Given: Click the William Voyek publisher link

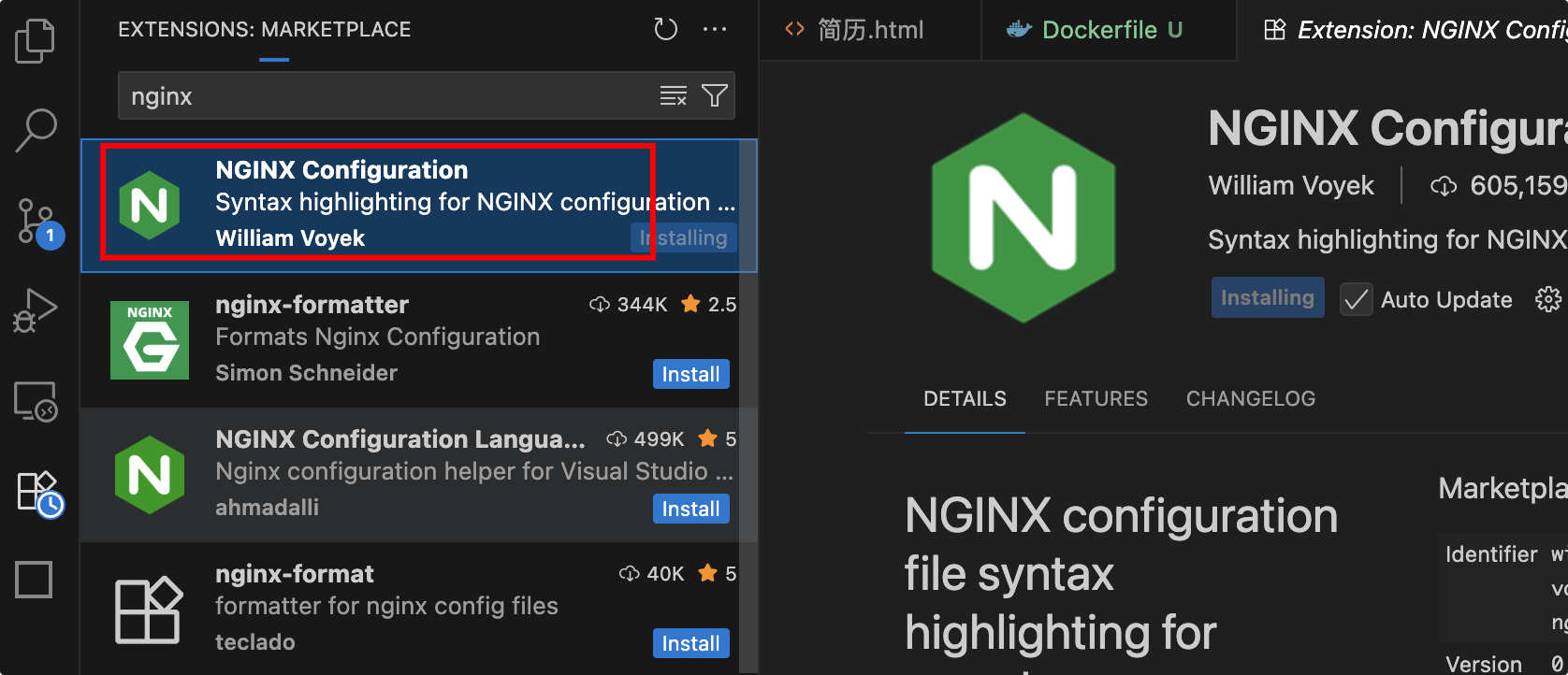Looking at the screenshot, I should pos(1291,185).
